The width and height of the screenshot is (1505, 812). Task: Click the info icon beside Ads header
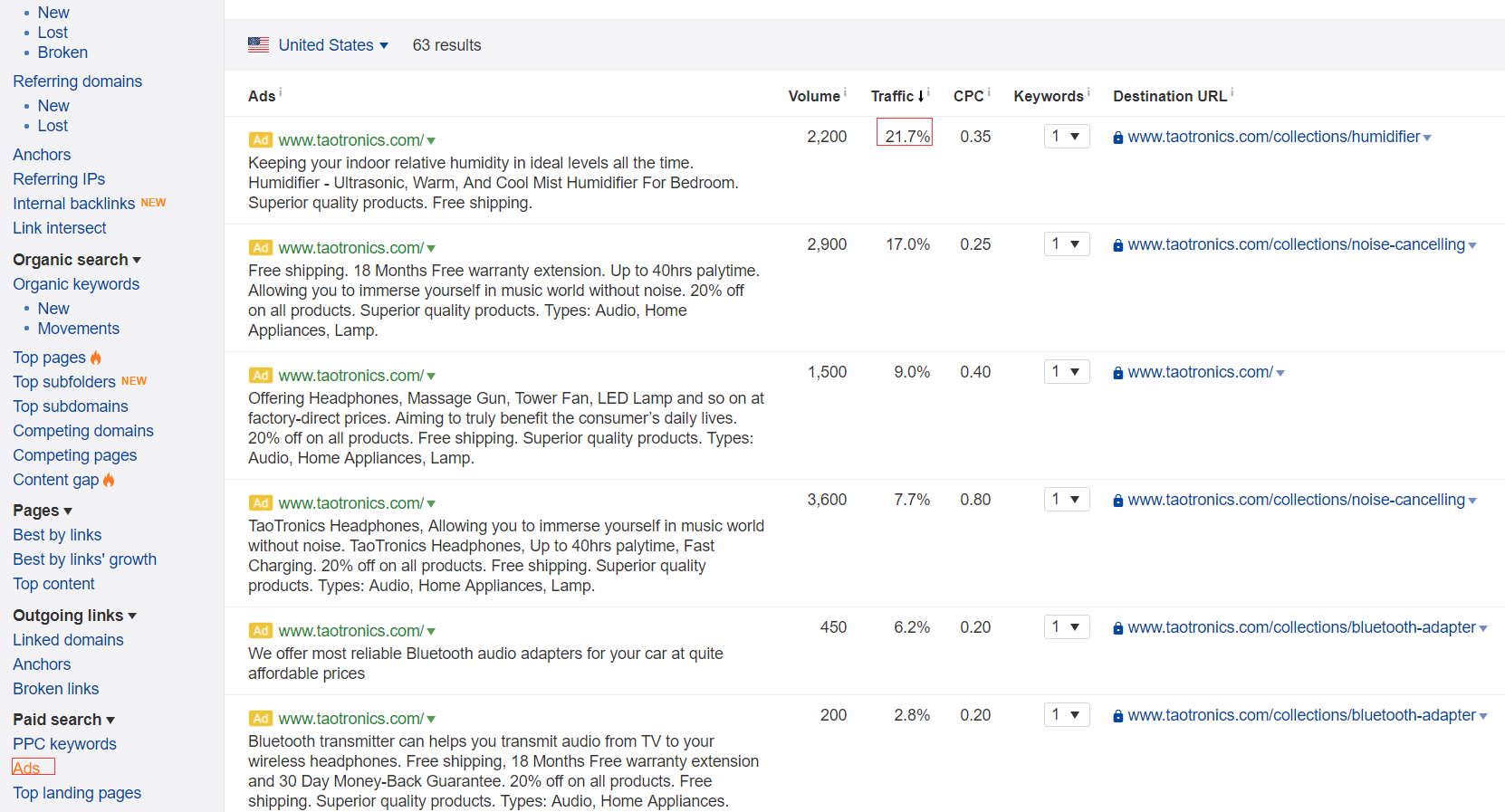[x=281, y=91]
